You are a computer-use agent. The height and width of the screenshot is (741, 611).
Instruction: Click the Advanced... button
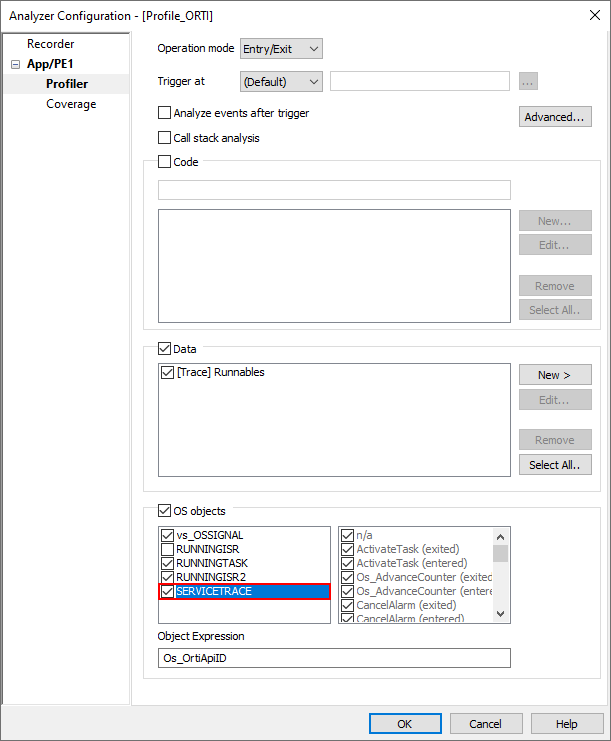(555, 117)
